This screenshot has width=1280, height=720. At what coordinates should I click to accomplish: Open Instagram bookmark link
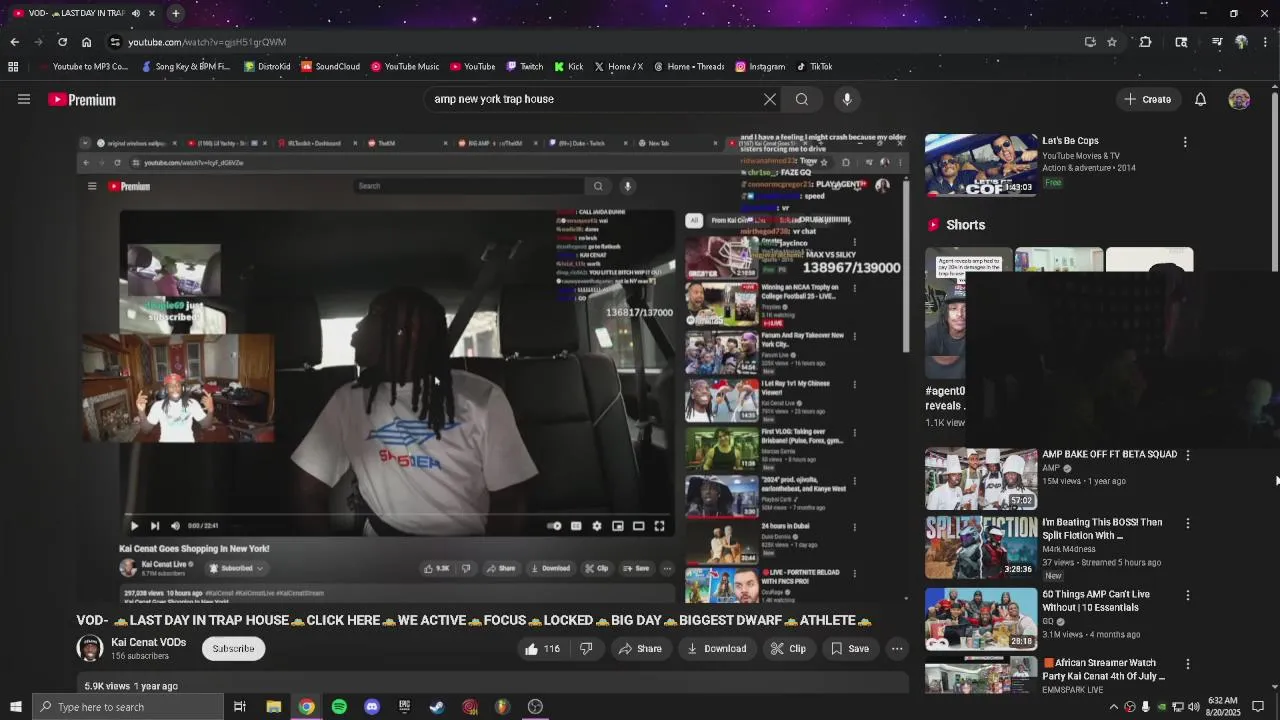[x=760, y=67]
